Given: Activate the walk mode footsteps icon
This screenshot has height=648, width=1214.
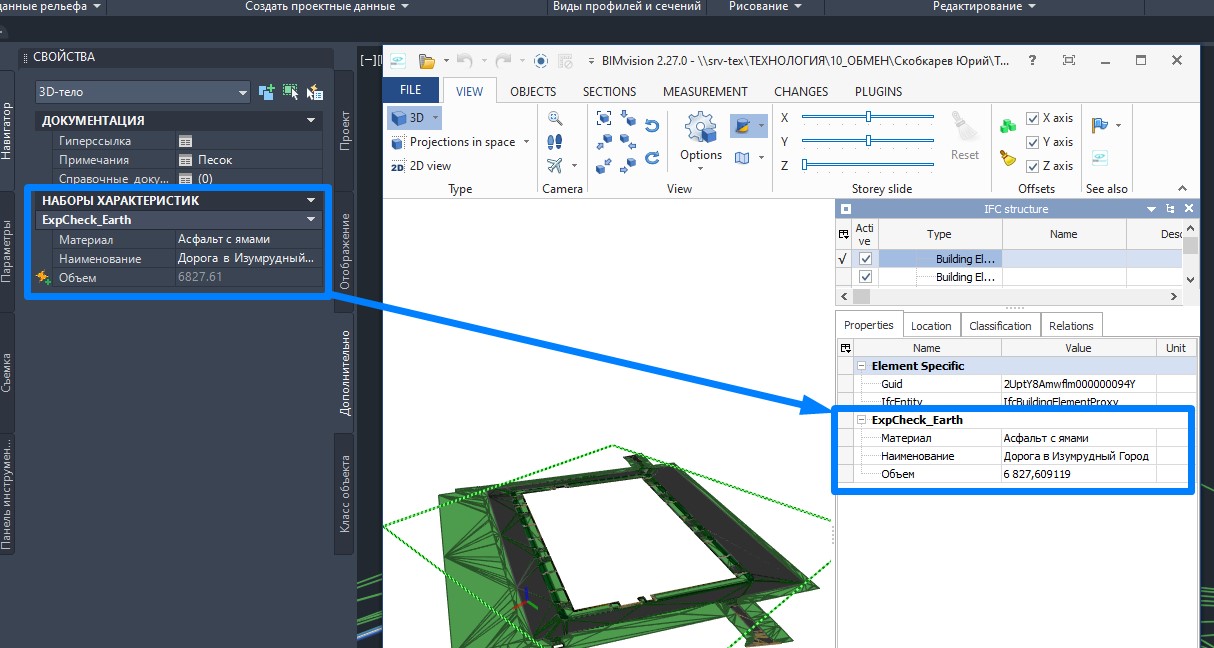Looking at the screenshot, I should pyautogui.click(x=555, y=142).
